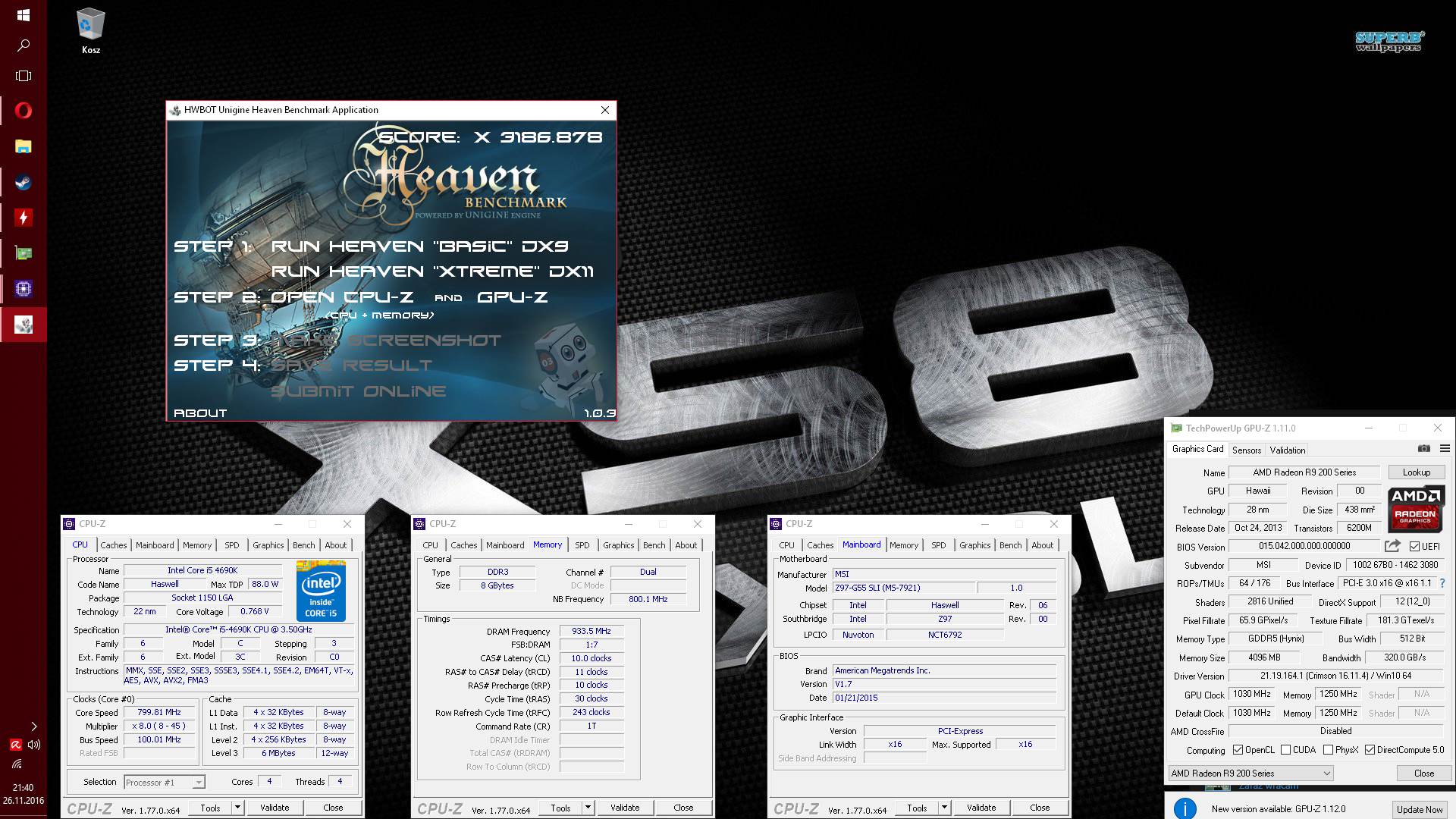
Task: Open Avira tray icon
Action: tap(15, 745)
